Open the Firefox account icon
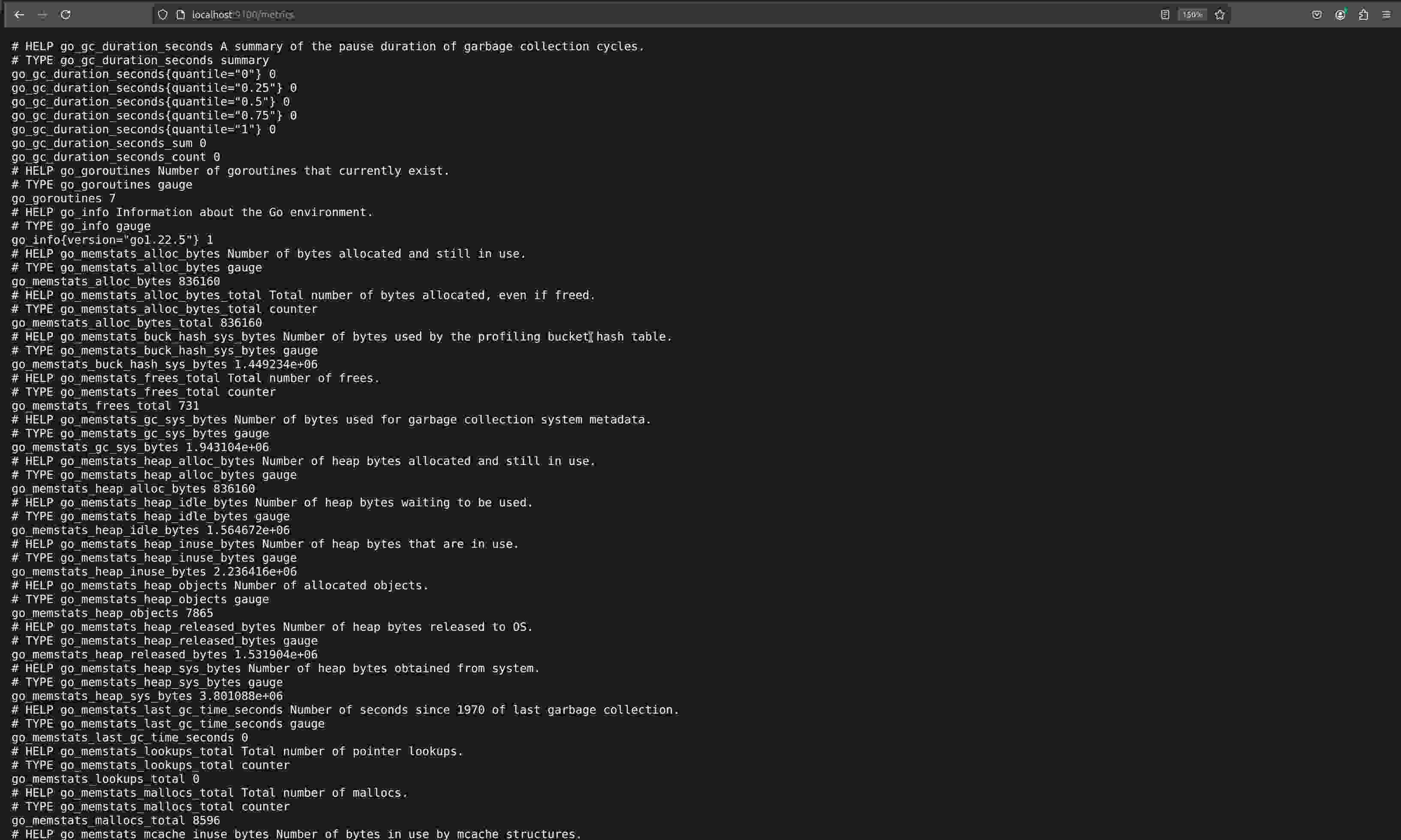This screenshot has height=840, width=1401. (1341, 14)
